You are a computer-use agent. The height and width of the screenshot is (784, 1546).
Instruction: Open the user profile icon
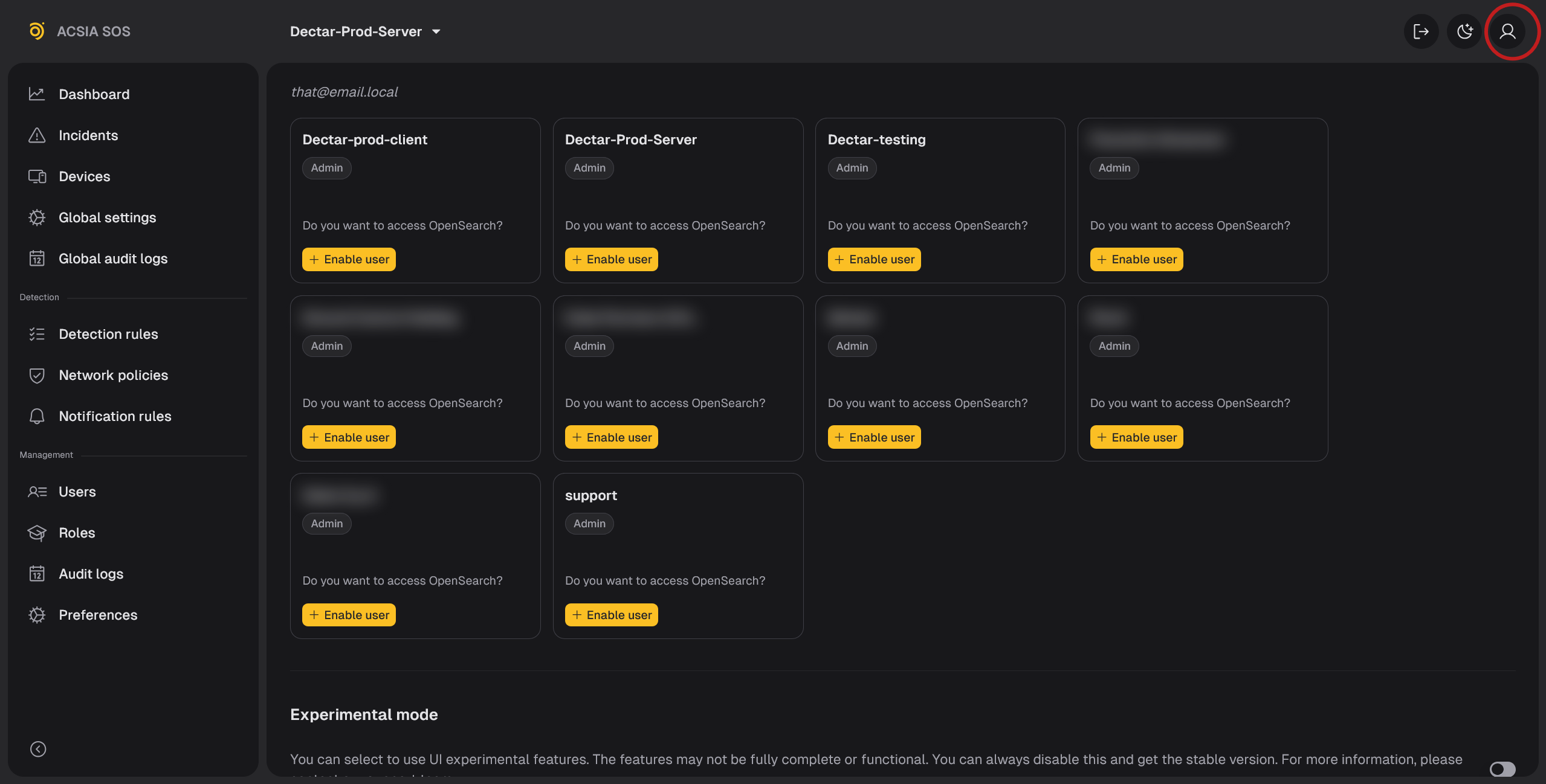tap(1507, 31)
